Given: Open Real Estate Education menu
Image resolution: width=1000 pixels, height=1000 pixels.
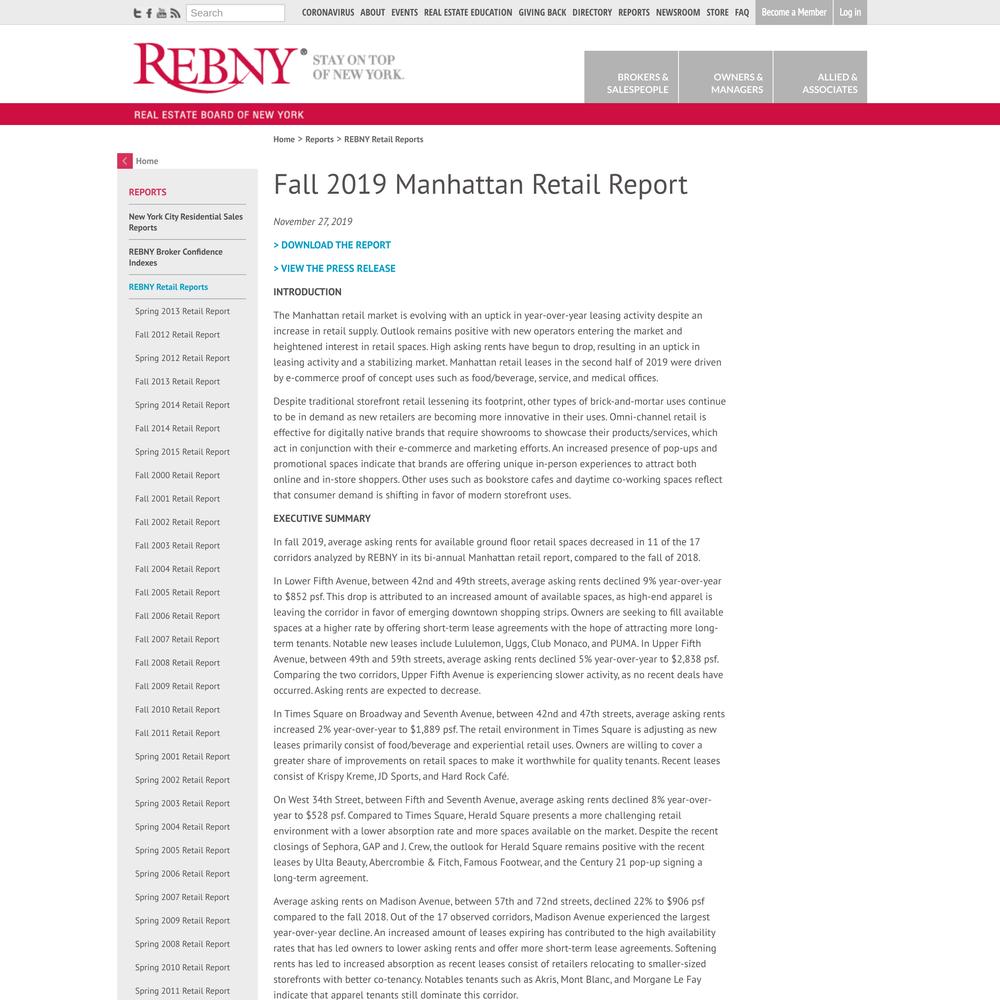Looking at the screenshot, I should 468,13.
